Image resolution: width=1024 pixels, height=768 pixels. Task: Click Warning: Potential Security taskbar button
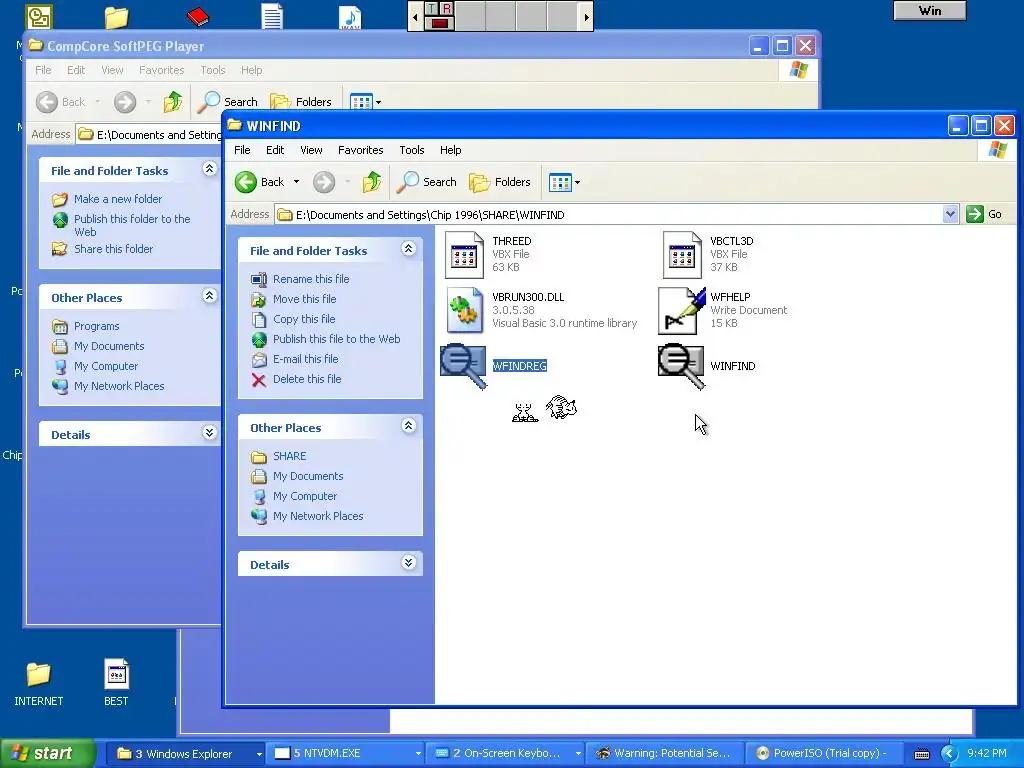click(x=665, y=754)
